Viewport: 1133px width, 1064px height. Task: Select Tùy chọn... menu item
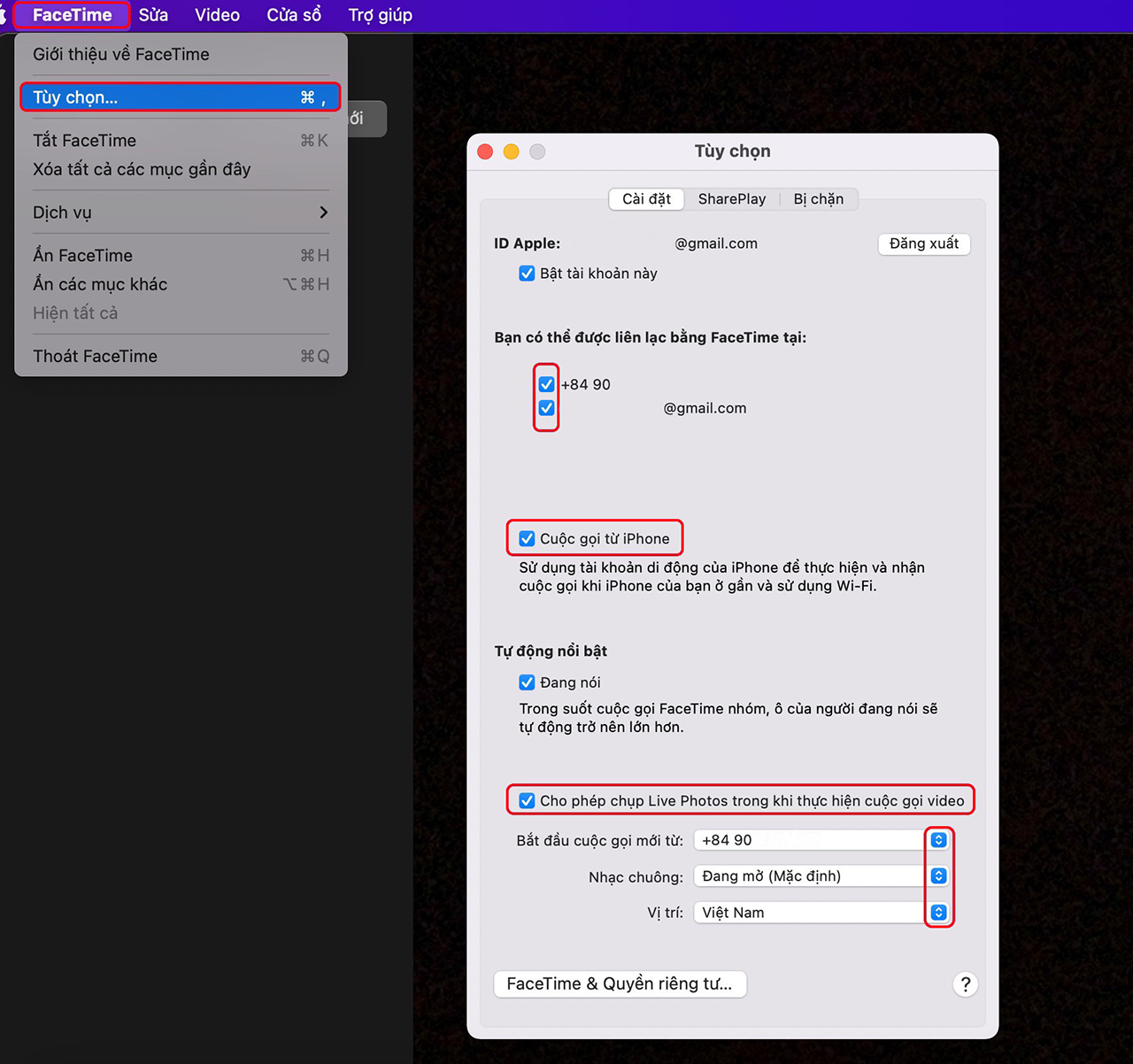tap(181, 97)
